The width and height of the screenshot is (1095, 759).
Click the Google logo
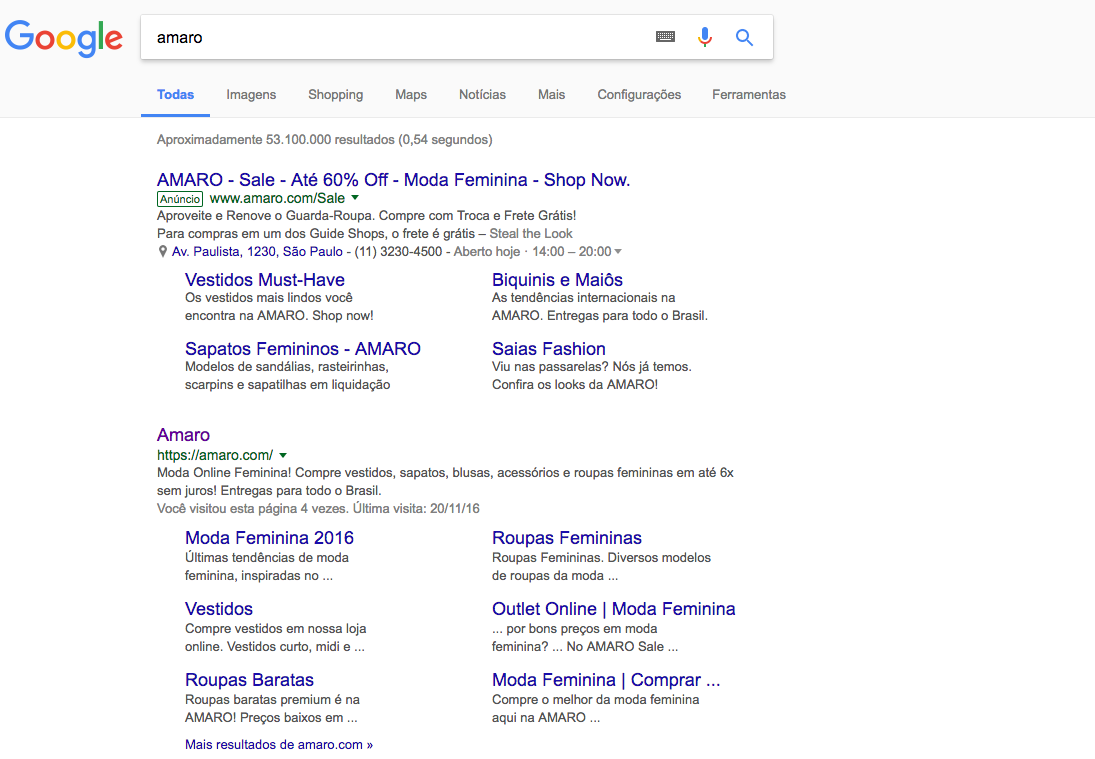(x=64, y=38)
